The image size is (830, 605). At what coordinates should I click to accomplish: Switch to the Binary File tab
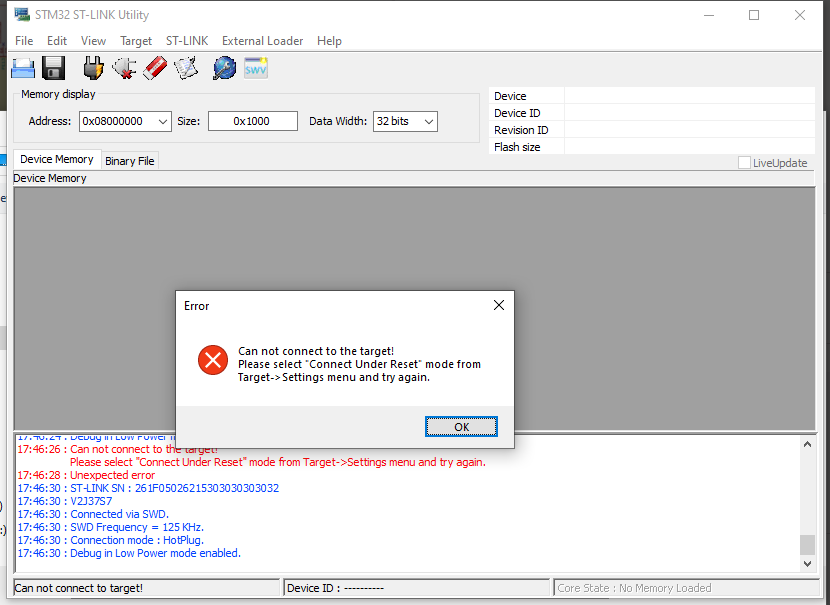coord(130,161)
